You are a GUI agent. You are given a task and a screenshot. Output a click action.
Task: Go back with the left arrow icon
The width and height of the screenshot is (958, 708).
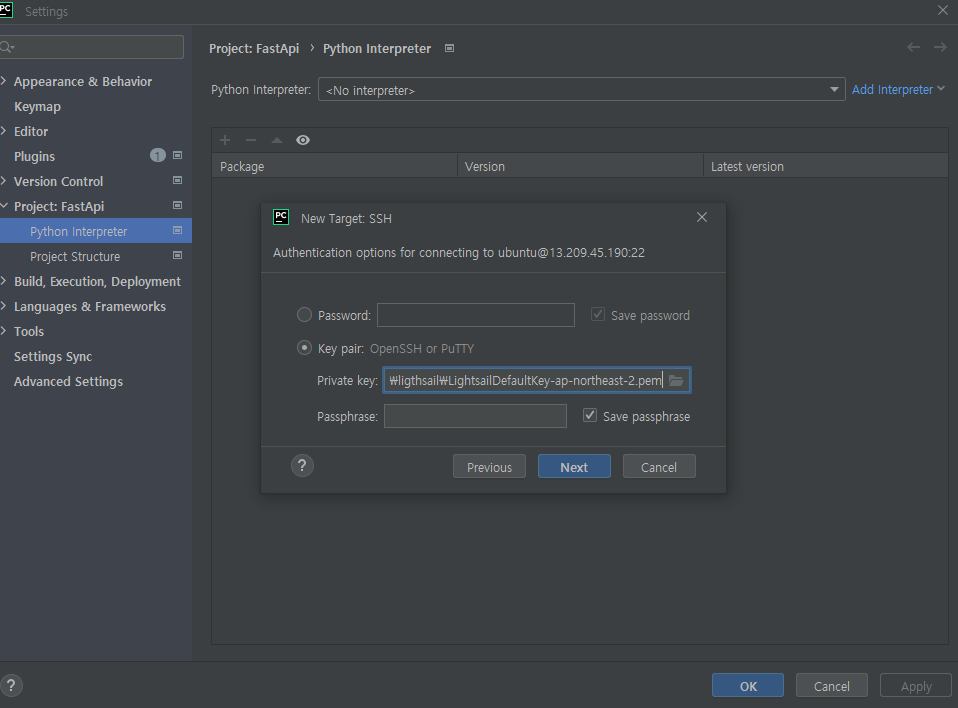click(913, 48)
